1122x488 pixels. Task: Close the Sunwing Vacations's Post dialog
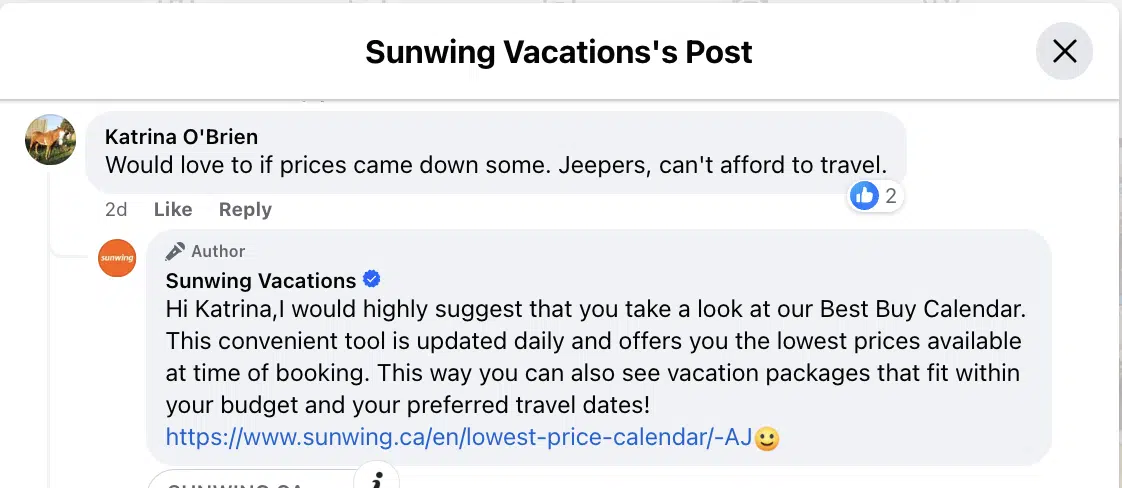[x=1064, y=51]
